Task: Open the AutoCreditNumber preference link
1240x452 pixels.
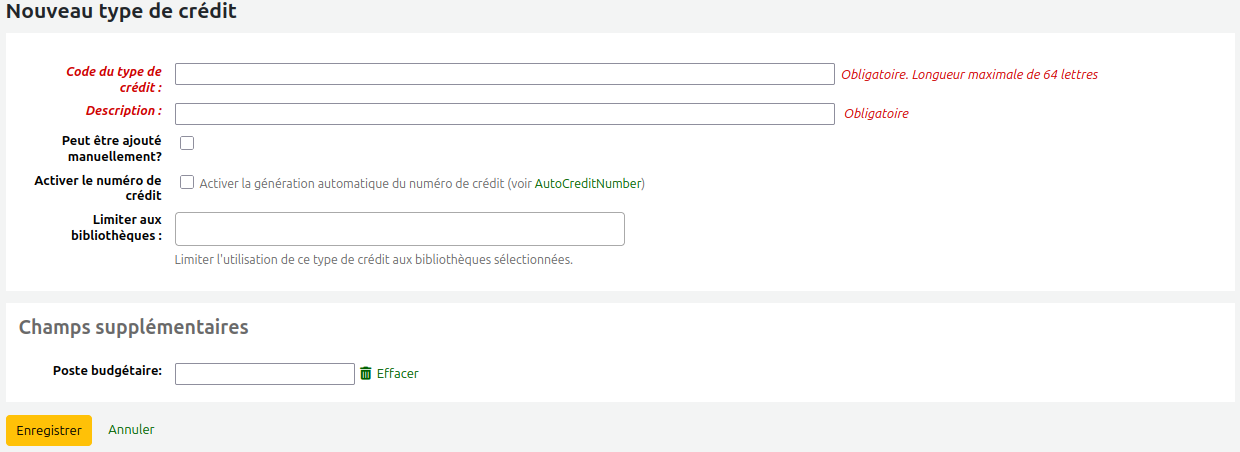Action: click(x=588, y=184)
